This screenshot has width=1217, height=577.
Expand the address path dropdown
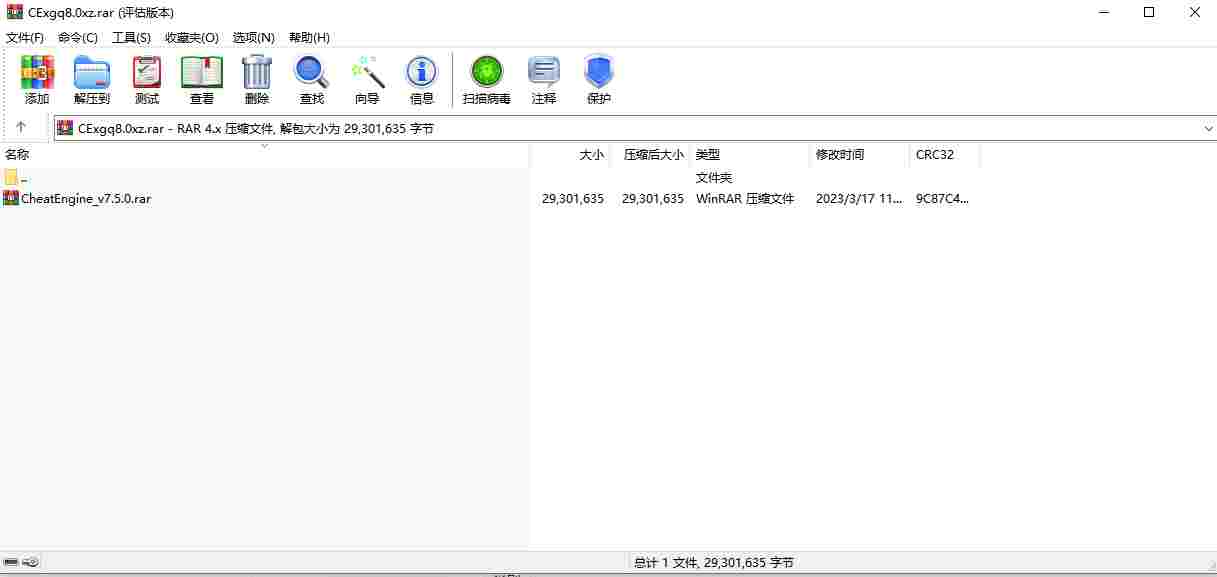[x=1207, y=128]
